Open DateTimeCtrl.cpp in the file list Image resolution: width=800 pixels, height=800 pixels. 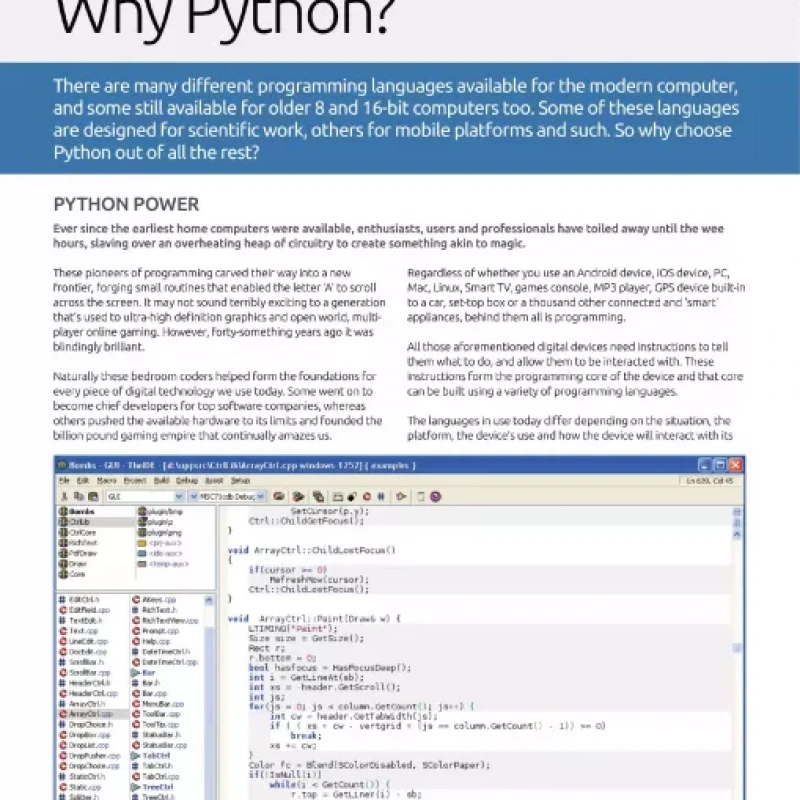coord(164,662)
